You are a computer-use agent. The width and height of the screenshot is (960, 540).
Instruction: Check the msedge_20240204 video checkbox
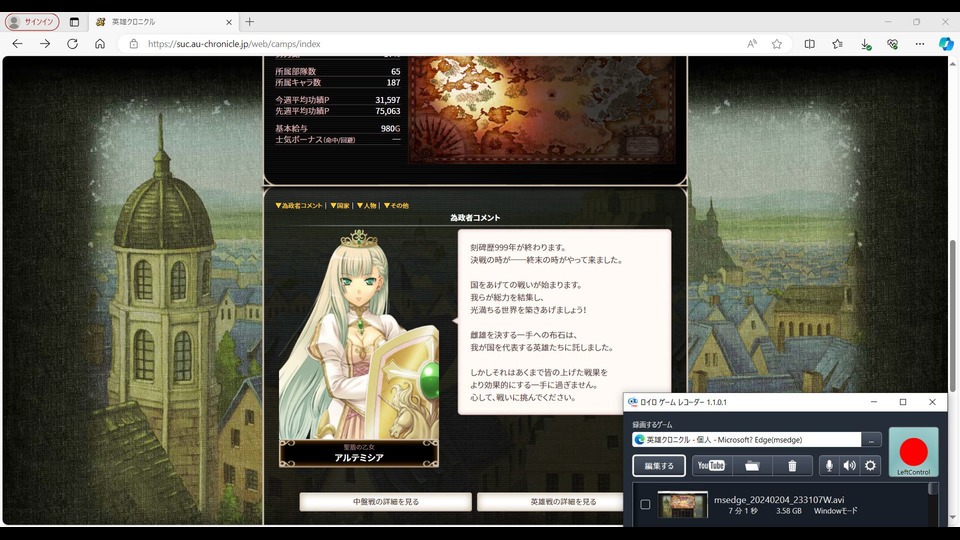pos(645,504)
